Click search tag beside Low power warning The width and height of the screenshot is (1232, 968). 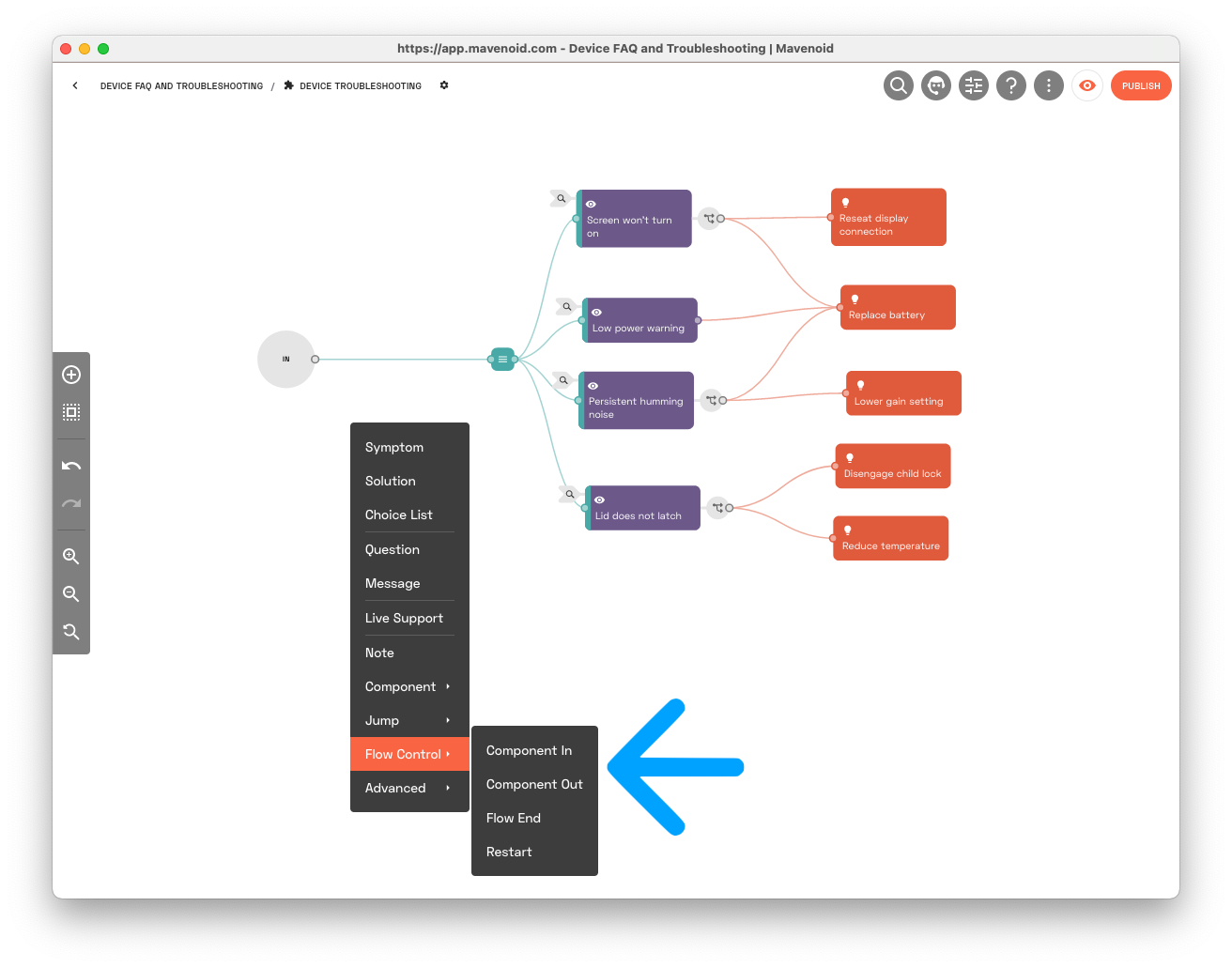coord(566,306)
